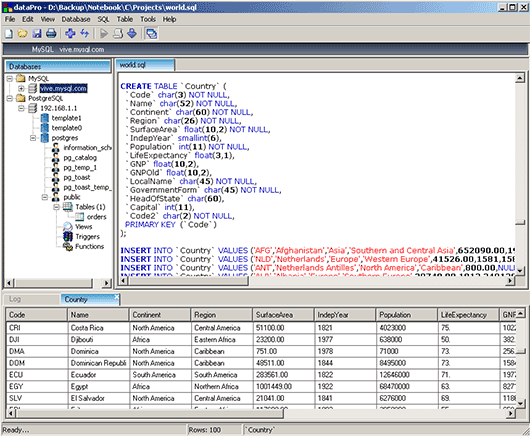Click the results grid scroll down arrow

tap(521, 404)
